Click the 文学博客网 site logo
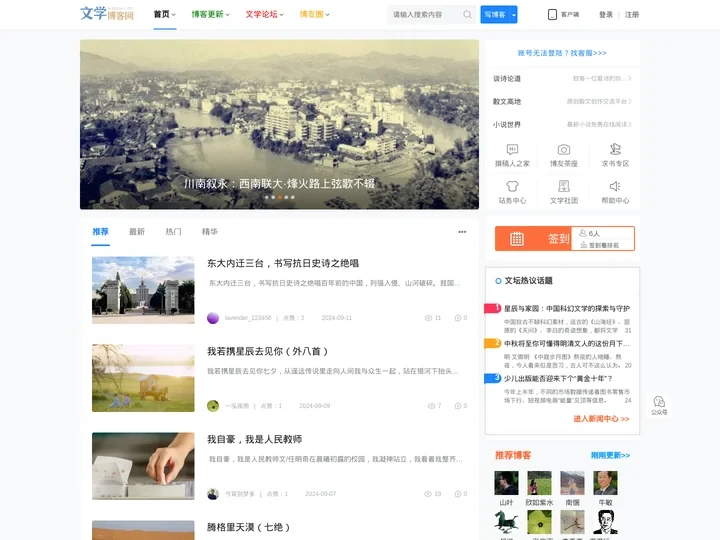 point(107,14)
